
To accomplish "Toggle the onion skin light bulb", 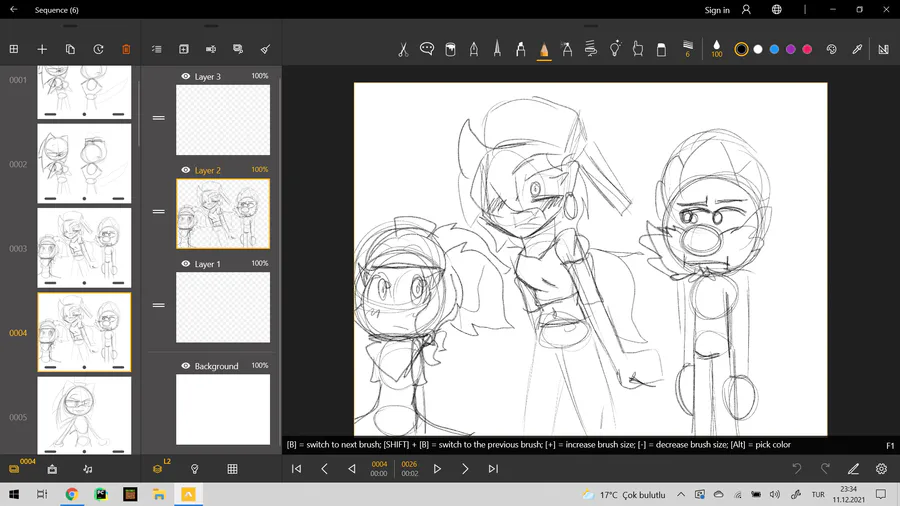I will [195, 469].
